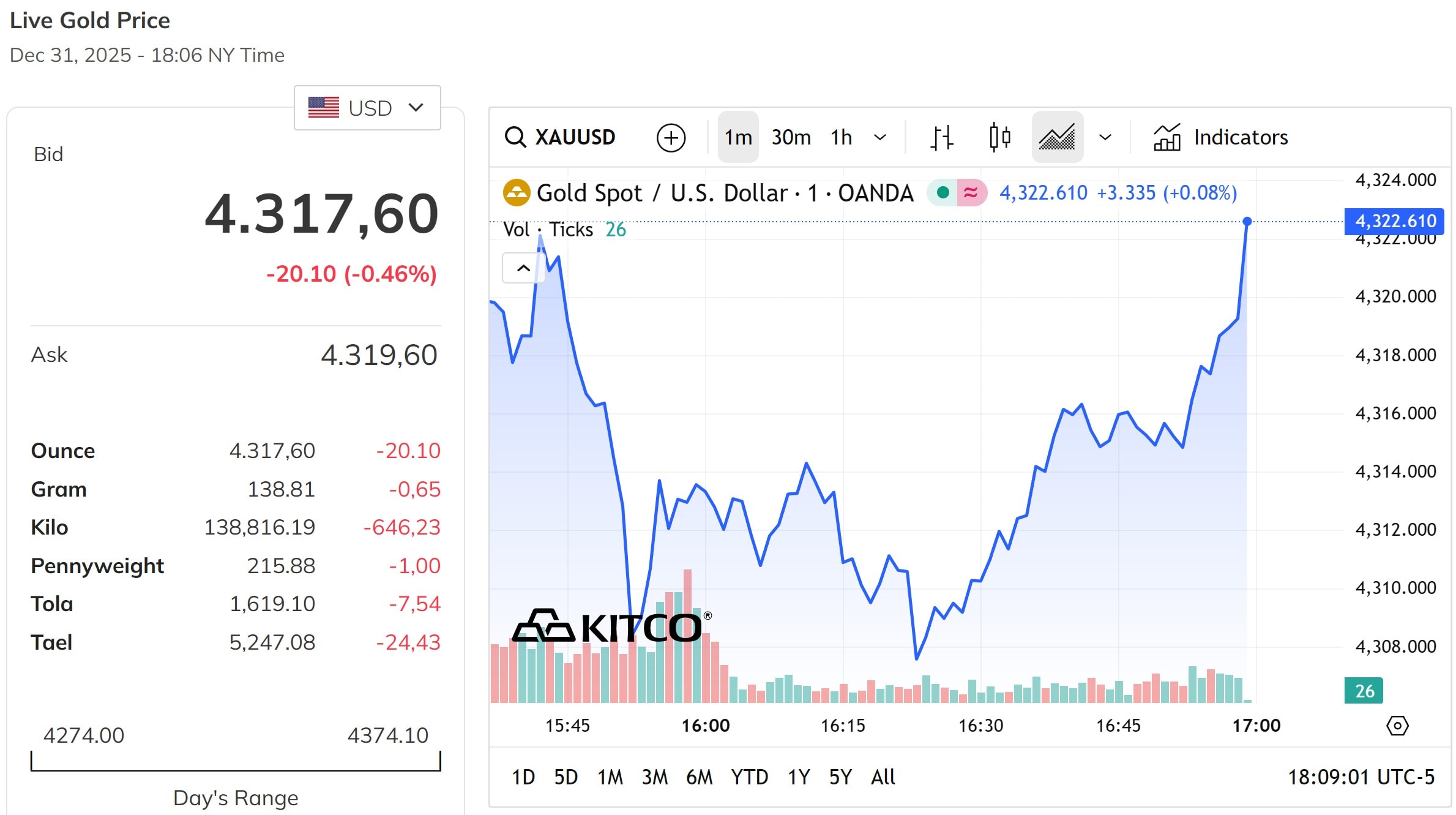Expand the chart style dropdown chevron
The height and width of the screenshot is (815, 1456).
pos(1105,137)
